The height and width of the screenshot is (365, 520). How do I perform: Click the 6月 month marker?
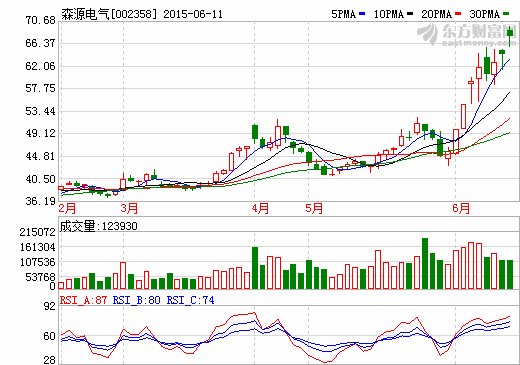[461, 208]
